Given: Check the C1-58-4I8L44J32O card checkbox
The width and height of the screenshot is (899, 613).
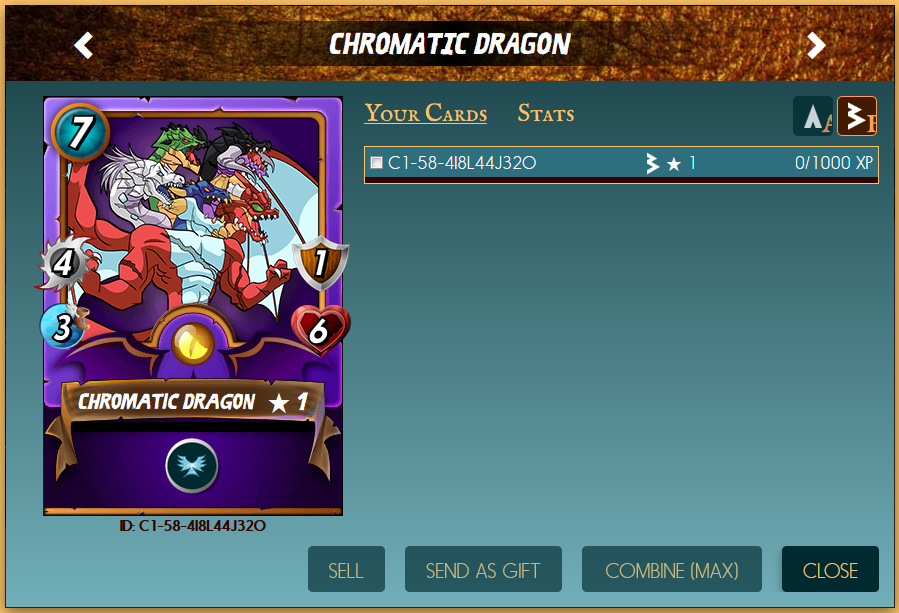Looking at the screenshot, I should point(376,163).
